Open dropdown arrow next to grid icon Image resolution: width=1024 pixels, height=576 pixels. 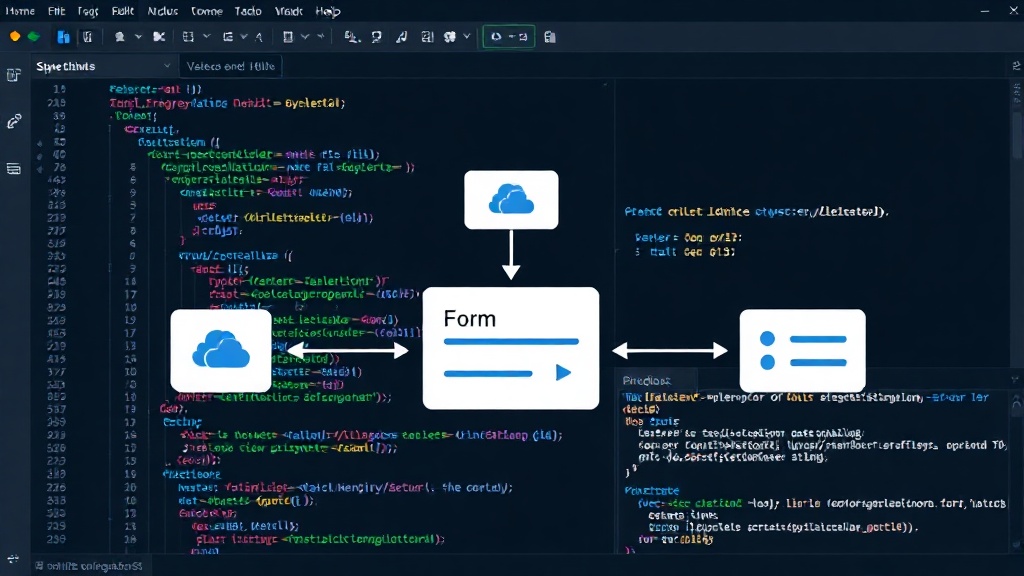click(x=206, y=37)
